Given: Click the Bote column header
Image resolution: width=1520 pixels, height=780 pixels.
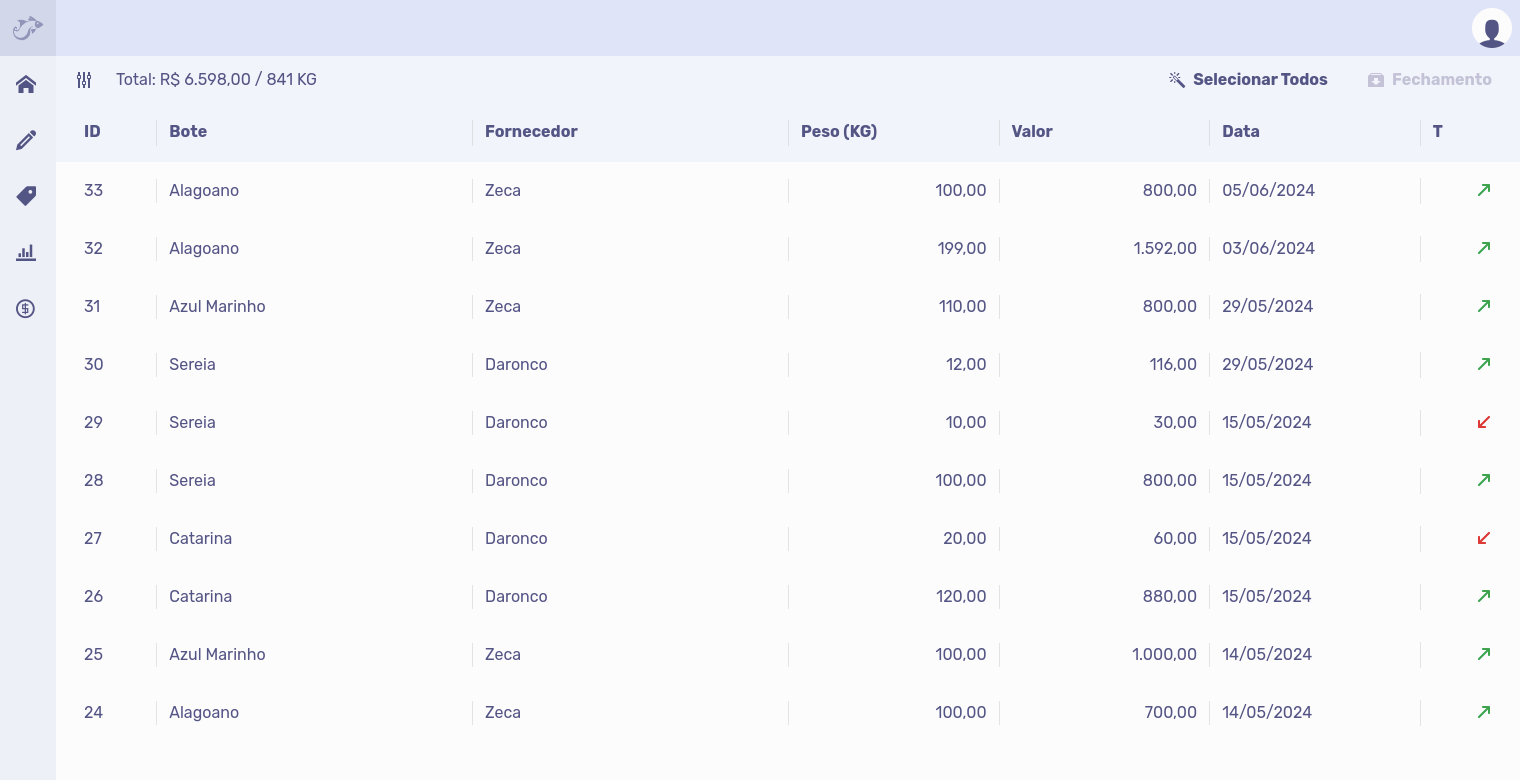Looking at the screenshot, I should coord(188,131).
